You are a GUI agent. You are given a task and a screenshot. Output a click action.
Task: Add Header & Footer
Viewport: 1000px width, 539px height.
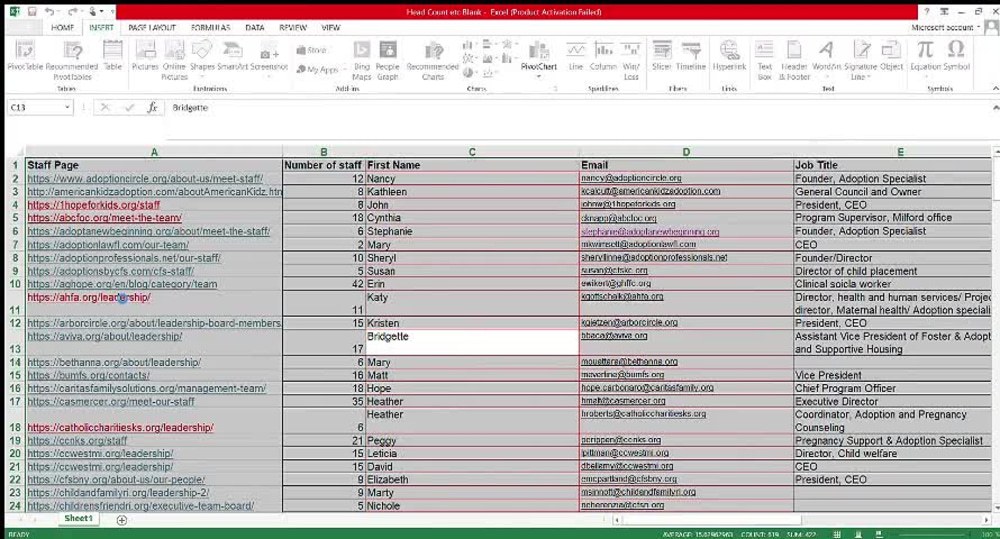coord(794,60)
